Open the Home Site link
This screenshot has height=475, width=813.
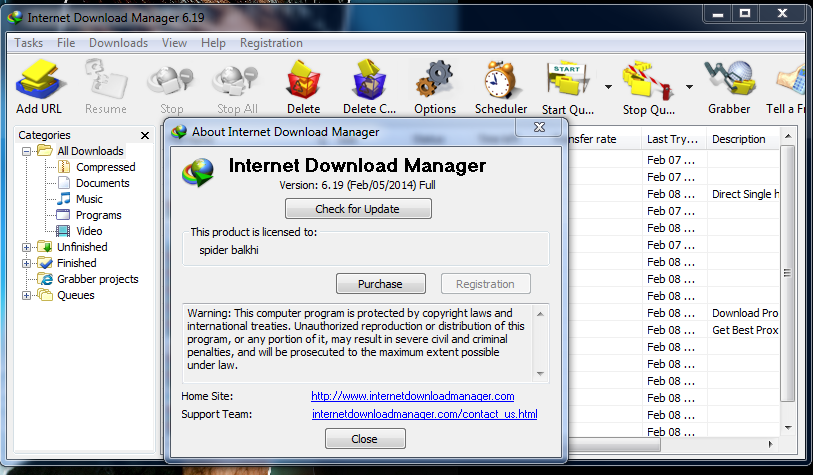pyautogui.click(x=413, y=396)
